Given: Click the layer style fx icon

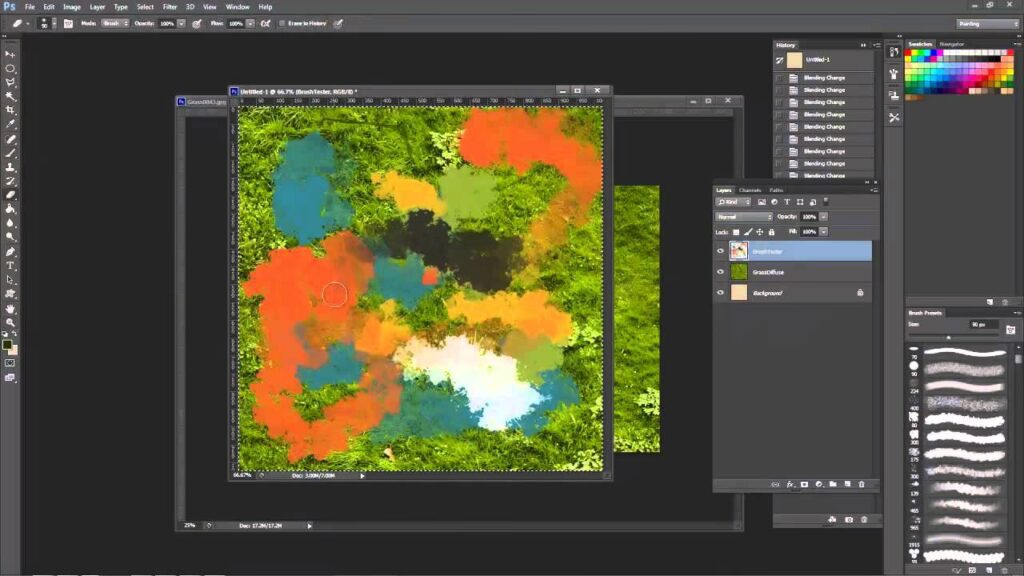Looking at the screenshot, I should pyautogui.click(x=790, y=484).
